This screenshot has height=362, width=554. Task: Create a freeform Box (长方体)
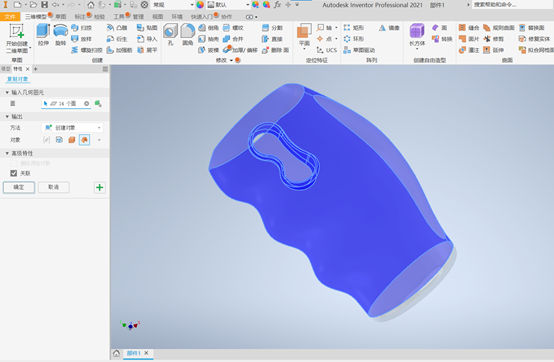[417, 35]
